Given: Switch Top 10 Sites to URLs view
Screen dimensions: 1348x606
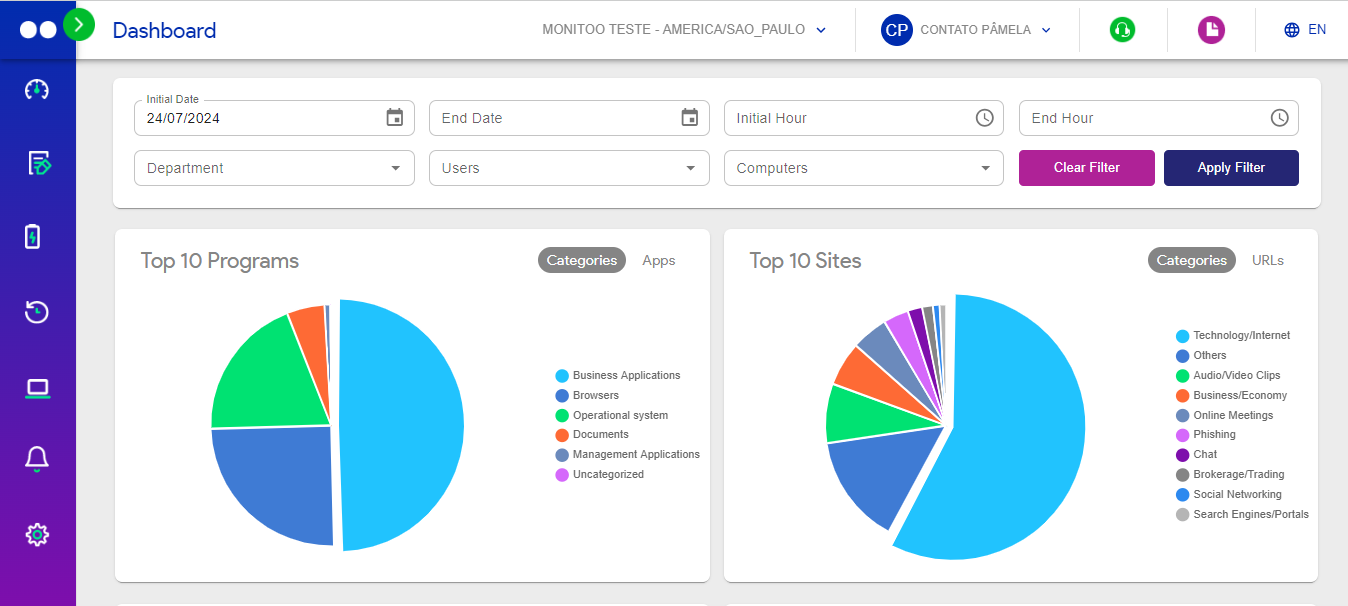Looking at the screenshot, I should coord(1267,260).
